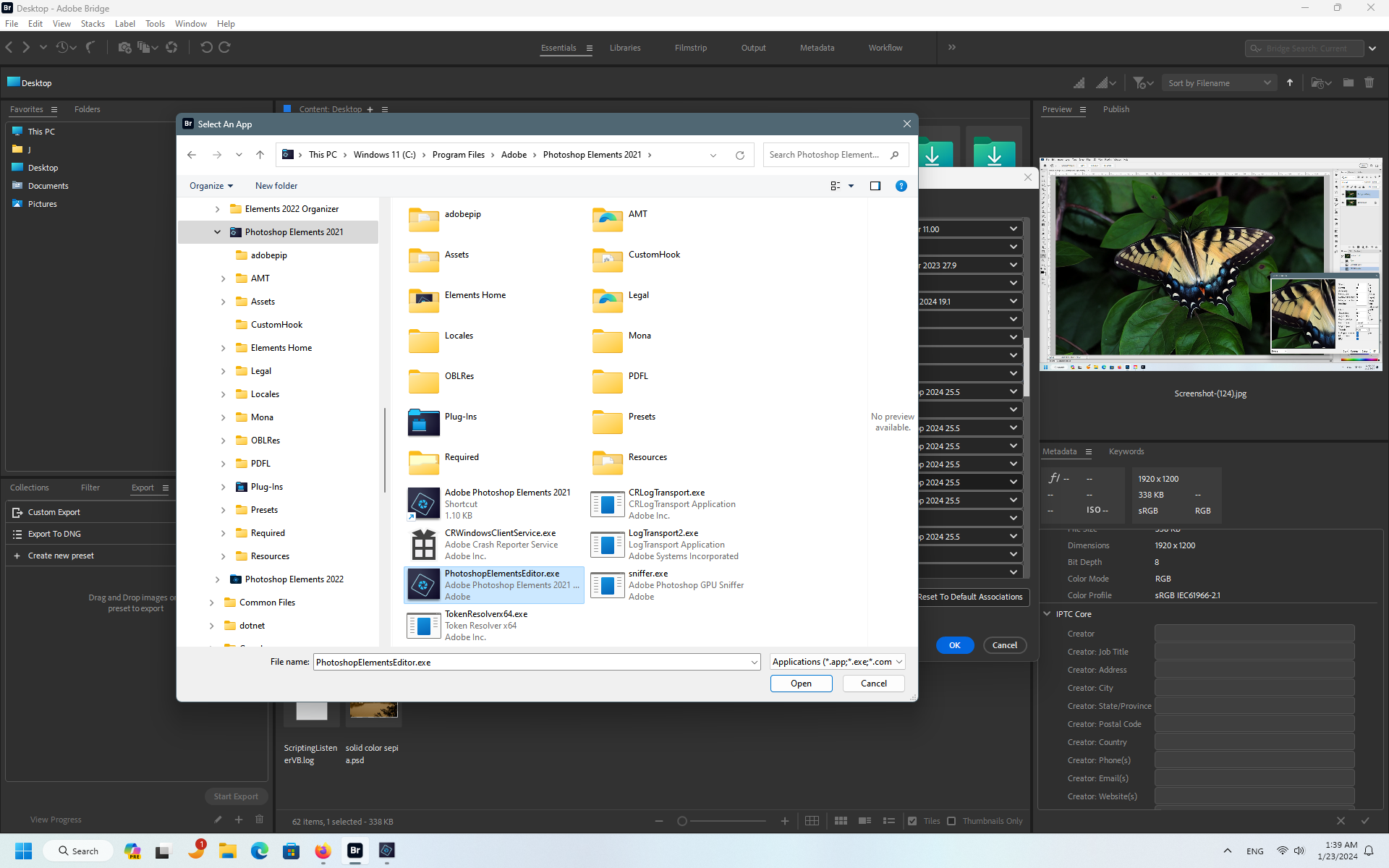Click the Open button in the dialog
The height and width of the screenshot is (868, 1389).
tap(801, 683)
